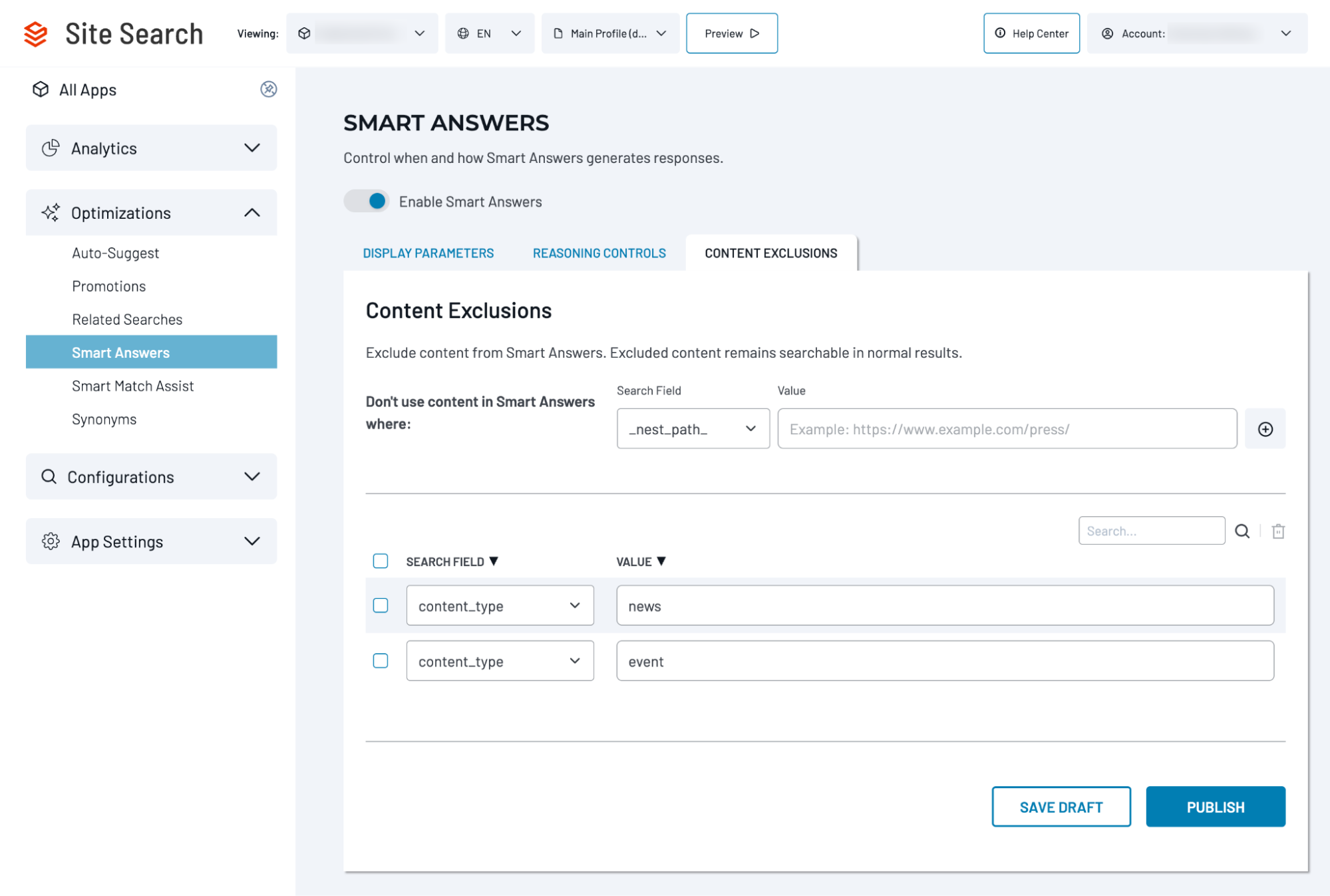Click the exclusion Value input field
The image size is (1330, 896).
[x=1007, y=429]
